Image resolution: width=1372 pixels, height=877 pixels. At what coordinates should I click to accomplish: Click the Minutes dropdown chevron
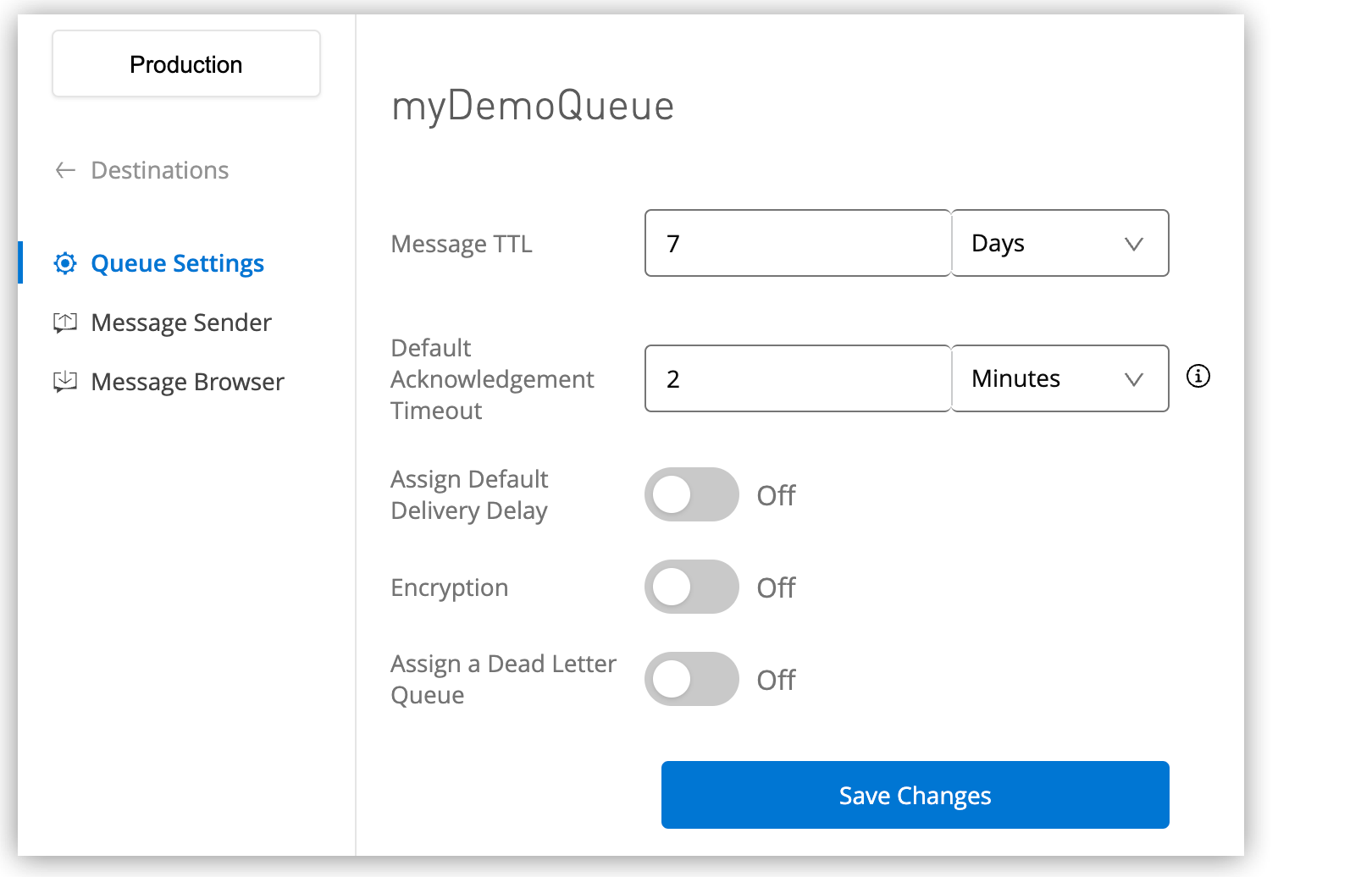(1135, 378)
